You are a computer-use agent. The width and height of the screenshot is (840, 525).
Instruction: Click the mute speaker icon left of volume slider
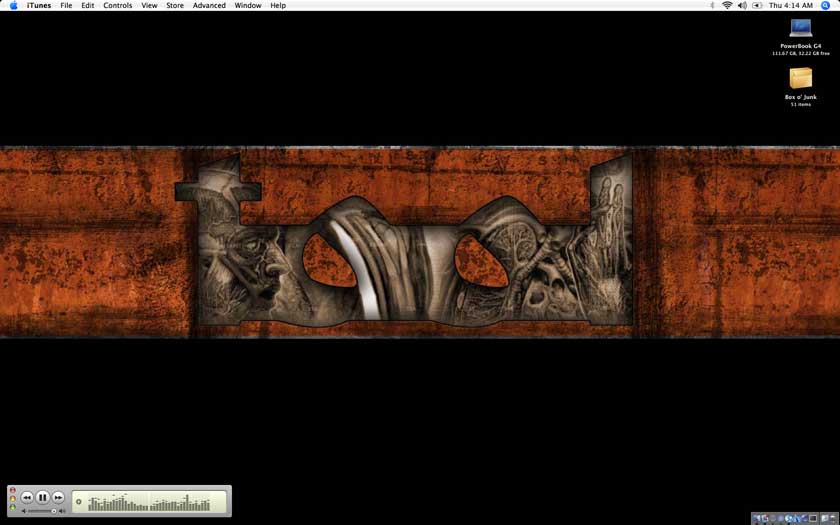click(x=24, y=511)
